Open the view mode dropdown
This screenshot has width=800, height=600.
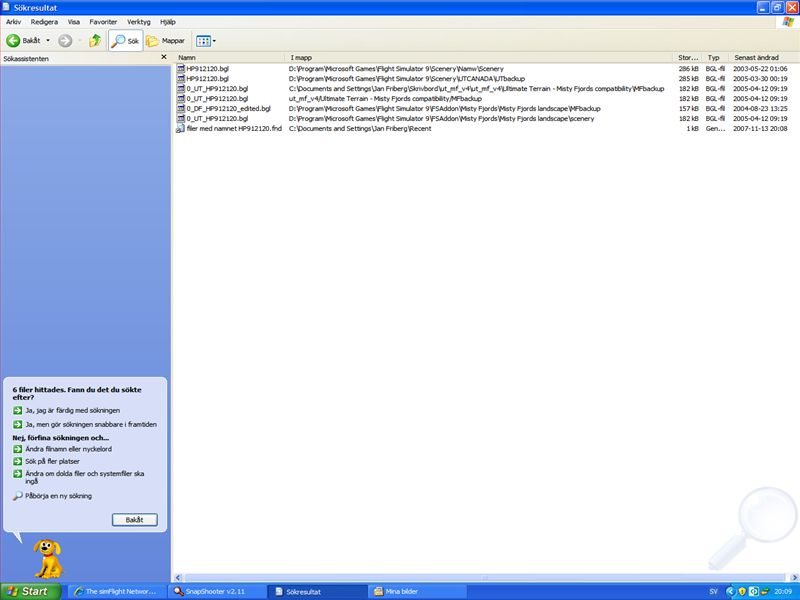(206, 41)
